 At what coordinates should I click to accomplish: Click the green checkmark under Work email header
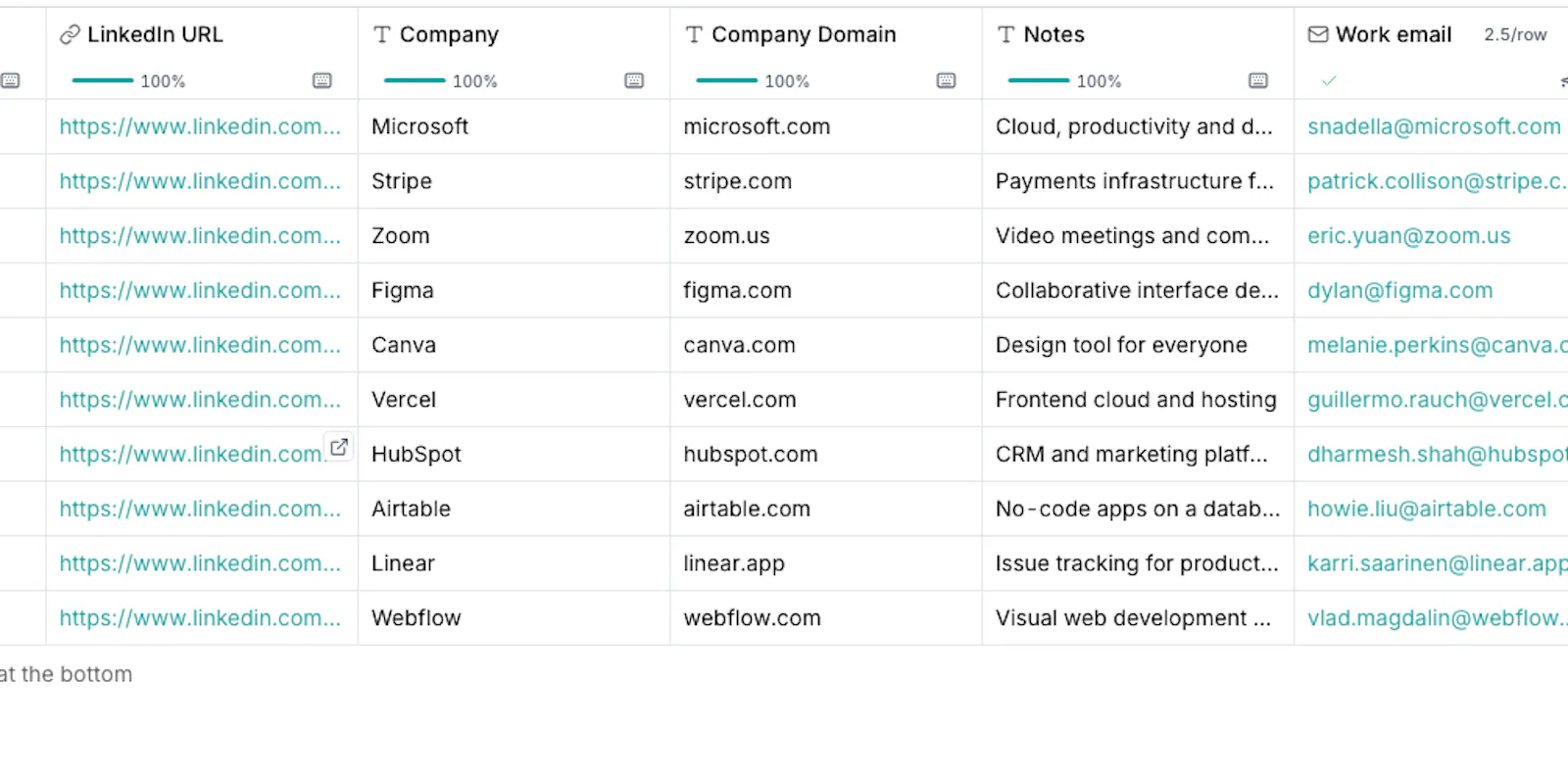[x=1329, y=80]
